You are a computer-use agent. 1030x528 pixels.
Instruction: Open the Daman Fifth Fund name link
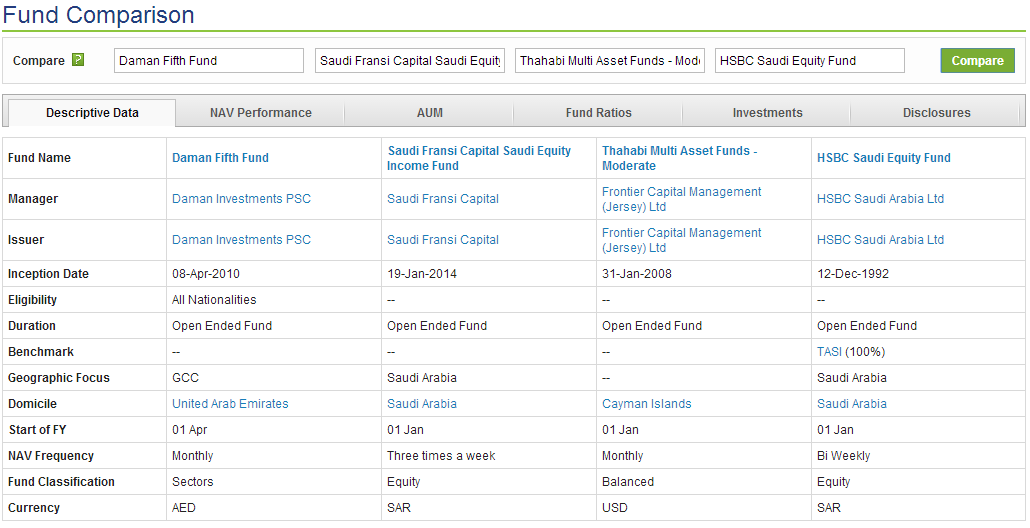pos(220,158)
